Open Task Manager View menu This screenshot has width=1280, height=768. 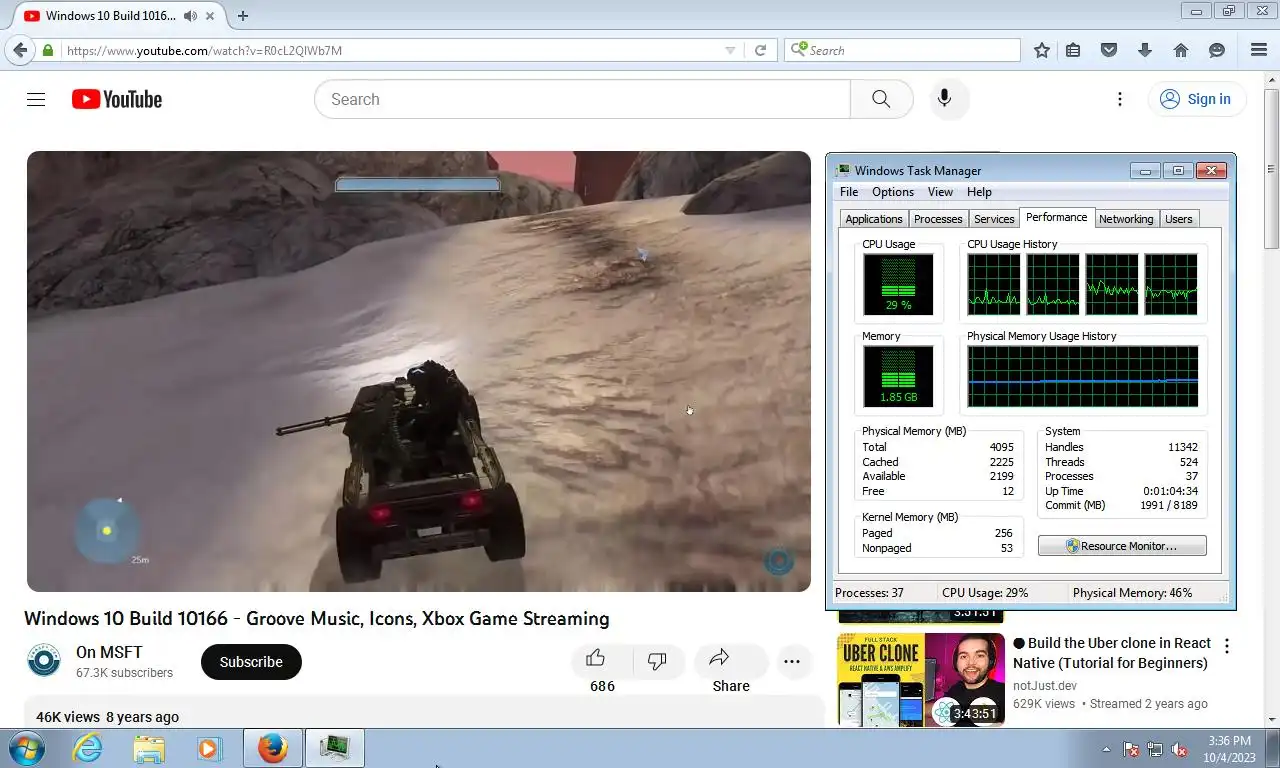click(x=940, y=192)
